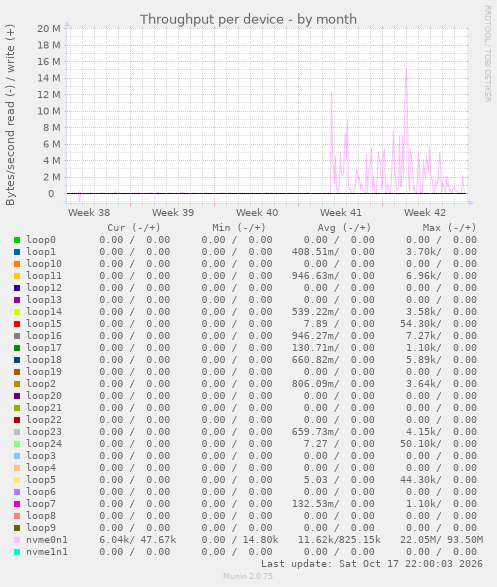This screenshot has width=497, height=587.
Task: Click the 'Week 39' axis label
Action: [x=173, y=213]
